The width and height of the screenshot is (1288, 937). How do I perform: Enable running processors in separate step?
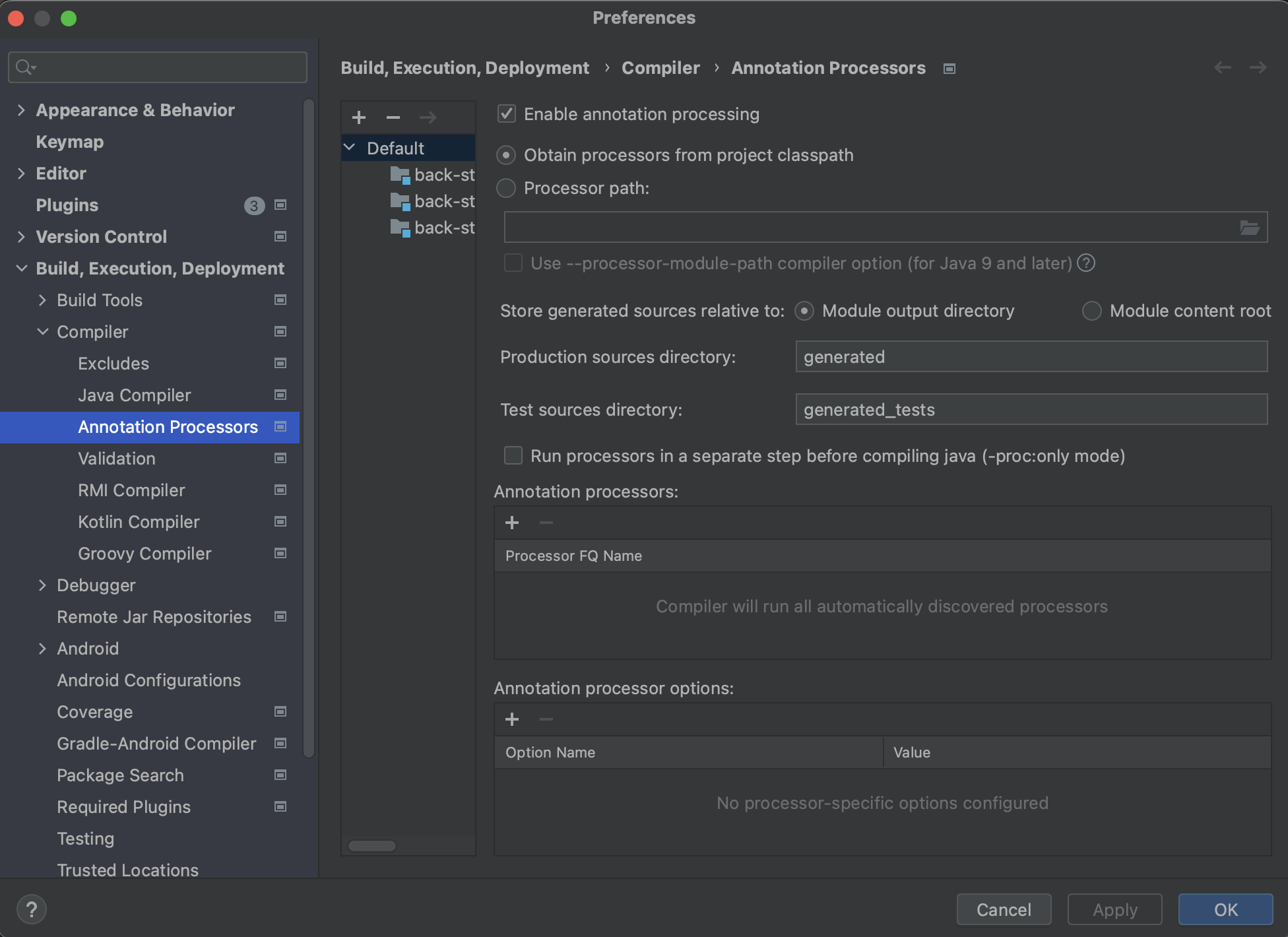click(513, 456)
